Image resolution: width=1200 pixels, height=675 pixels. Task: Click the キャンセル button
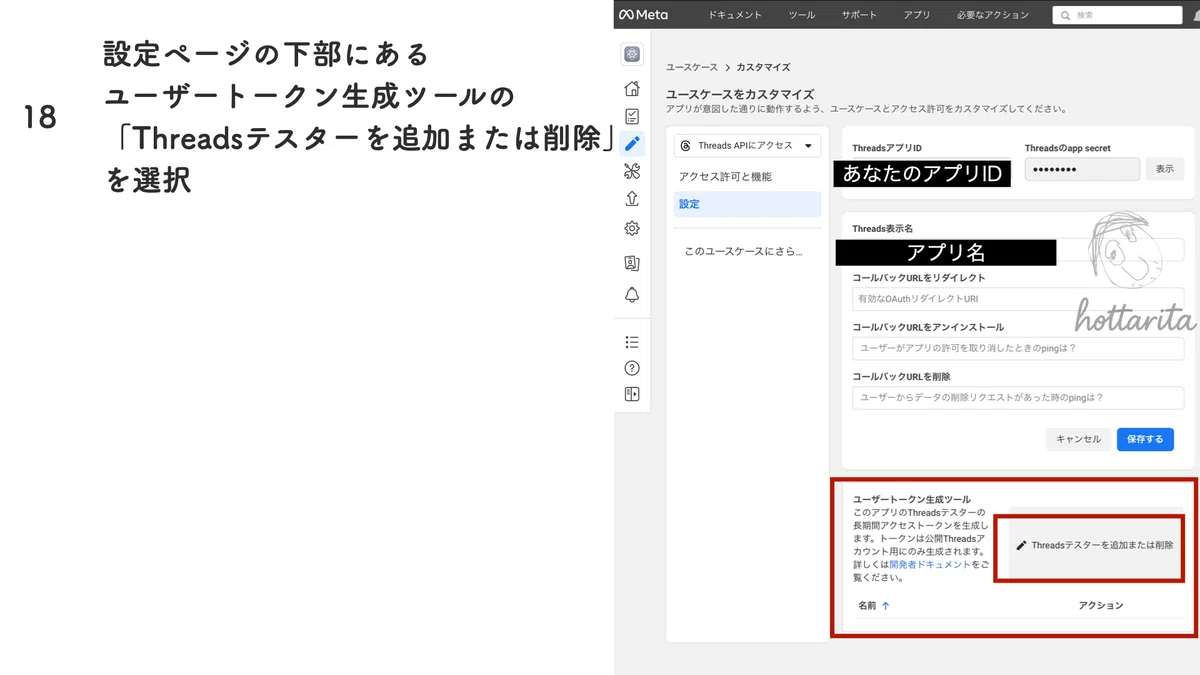coord(1078,439)
